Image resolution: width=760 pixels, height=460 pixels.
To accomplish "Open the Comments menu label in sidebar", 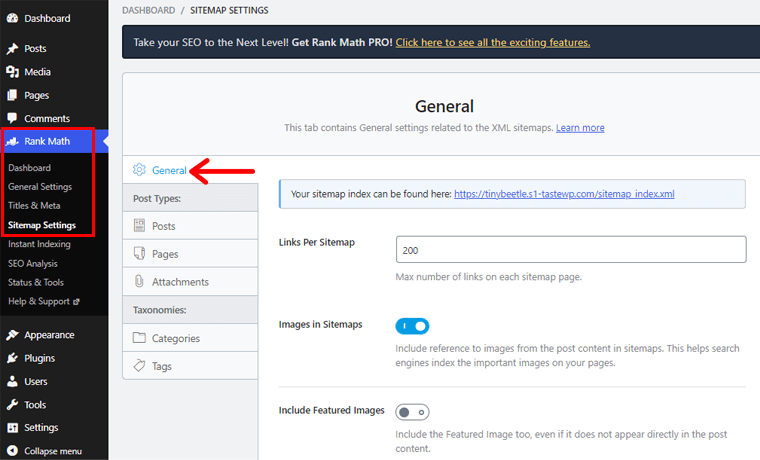I will click(47, 118).
